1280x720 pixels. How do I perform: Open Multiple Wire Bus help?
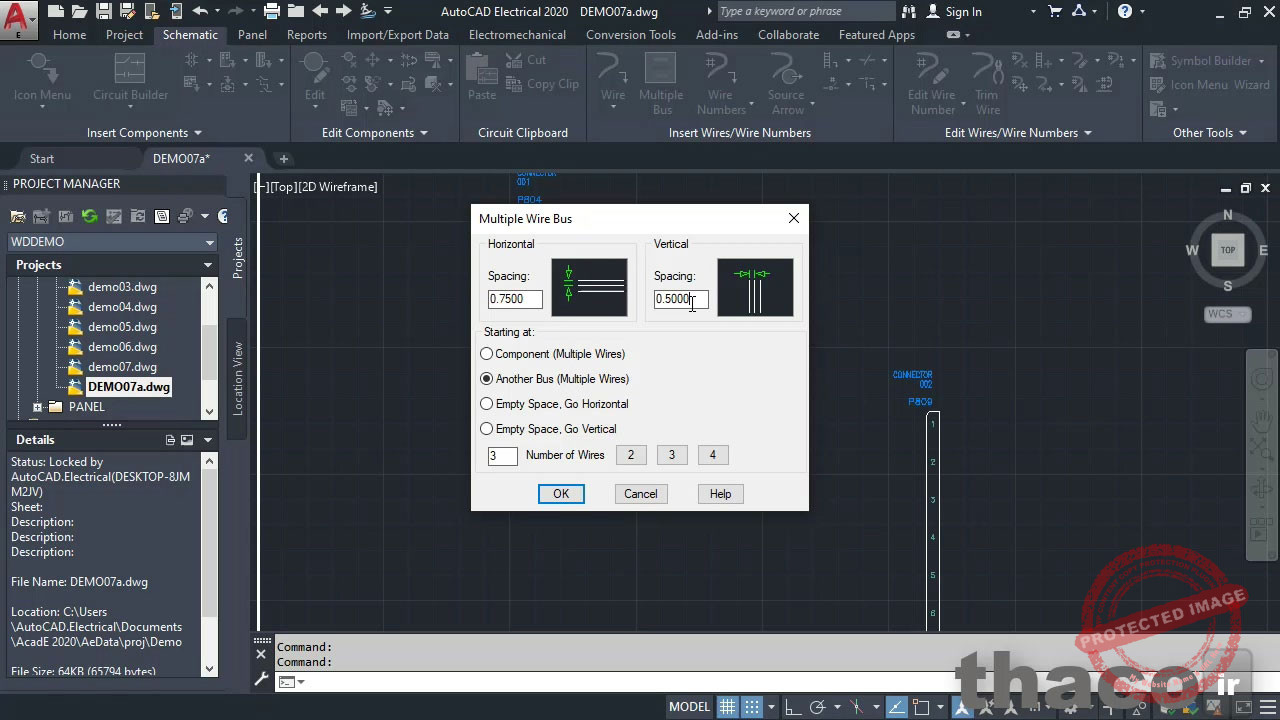(720, 493)
